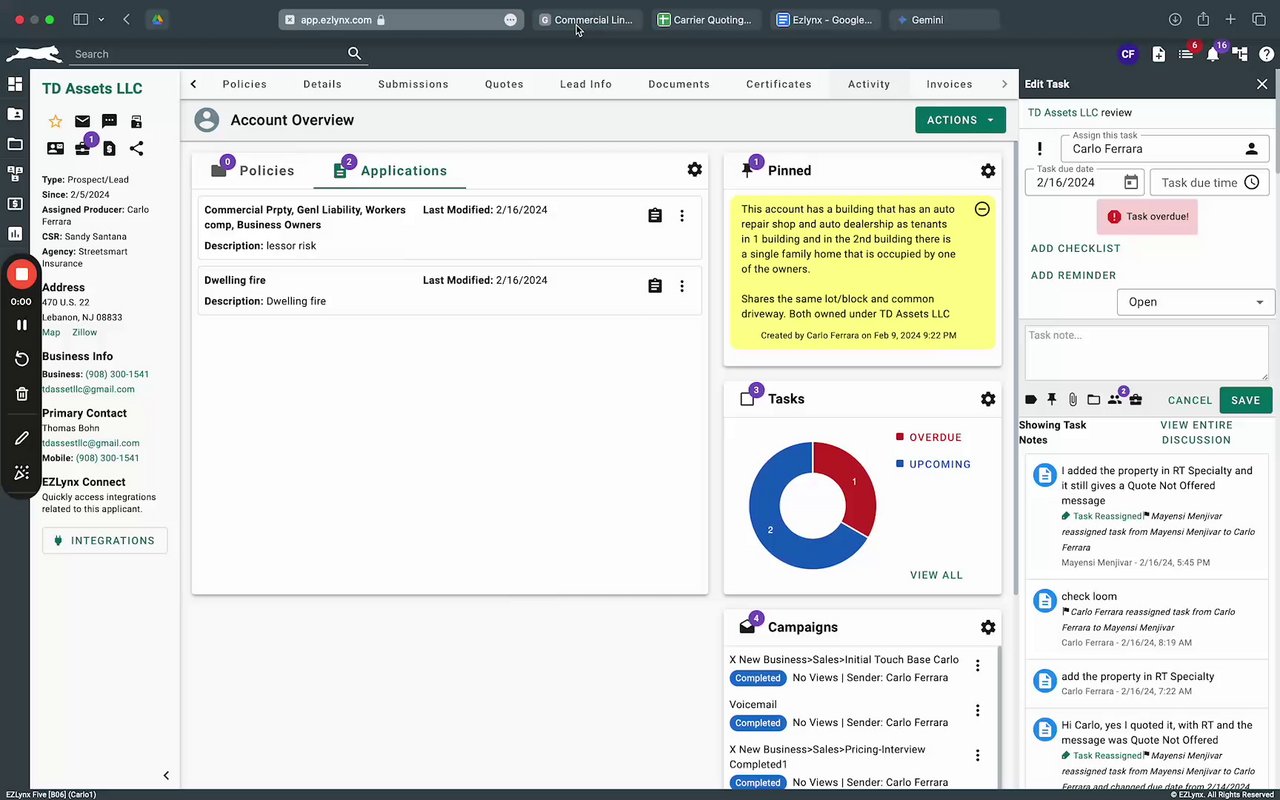
Task: Open settings gear on Pinned card
Action: click(988, 171)
